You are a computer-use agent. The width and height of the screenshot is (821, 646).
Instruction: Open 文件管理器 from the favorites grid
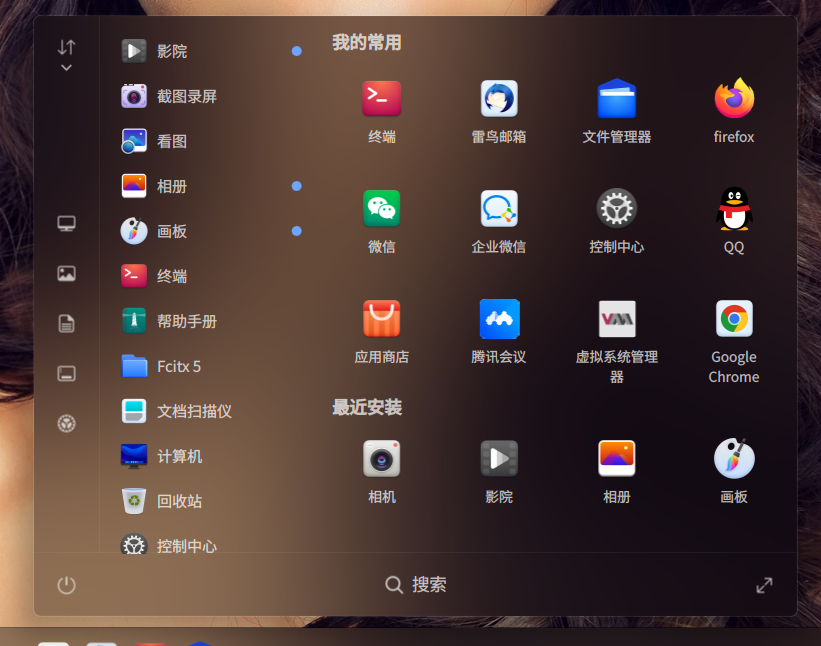[616, 98]
